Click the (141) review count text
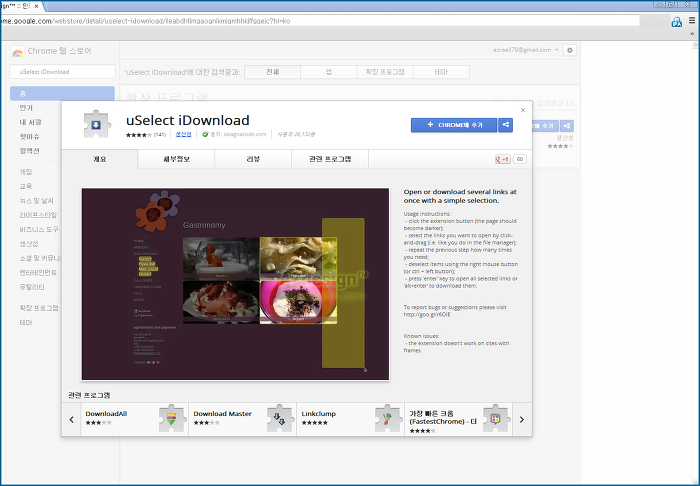Image resolution: width=700 pixels, height=486 pixels. pos(160,134)
